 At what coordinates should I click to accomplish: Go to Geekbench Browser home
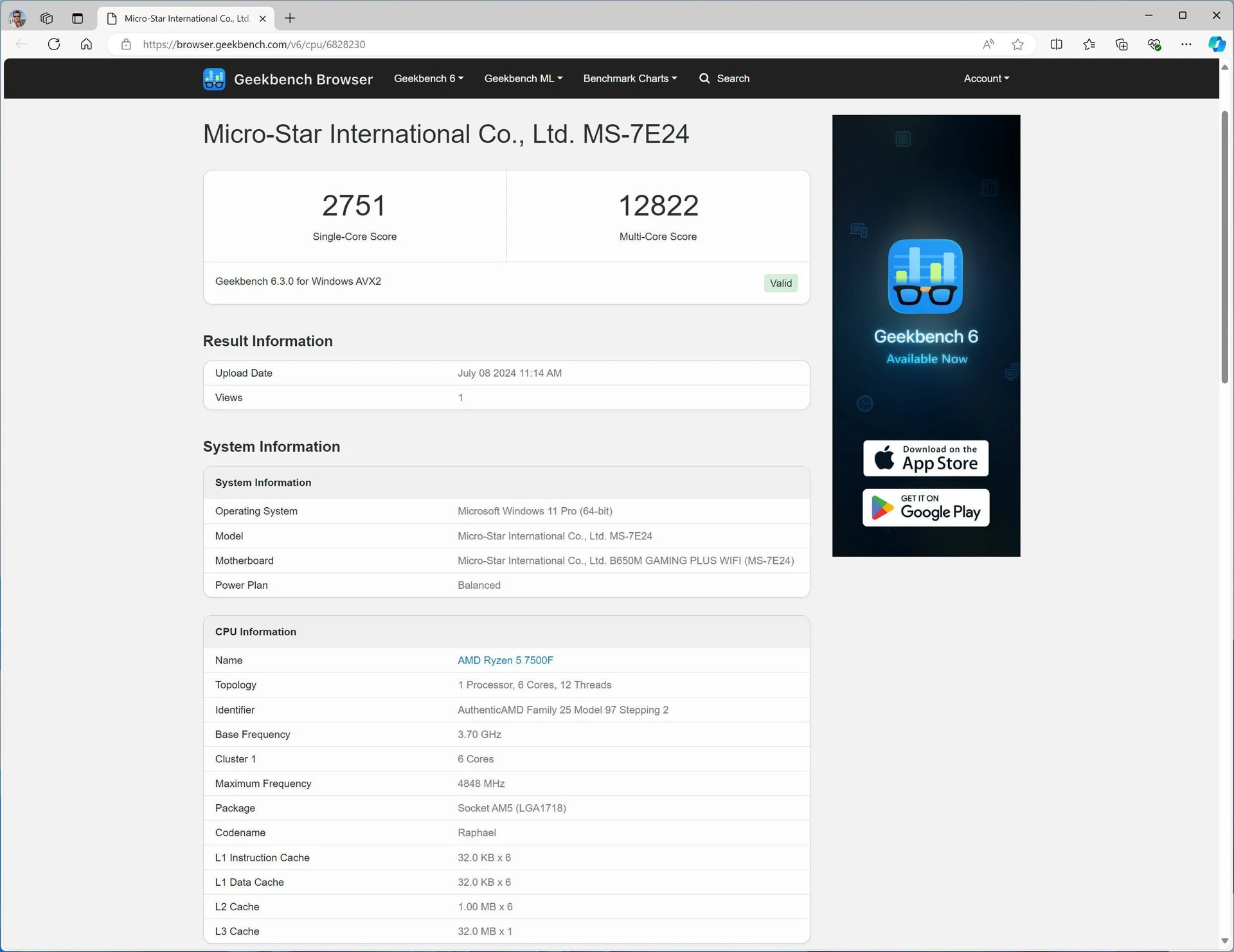[x=303, y=79]
